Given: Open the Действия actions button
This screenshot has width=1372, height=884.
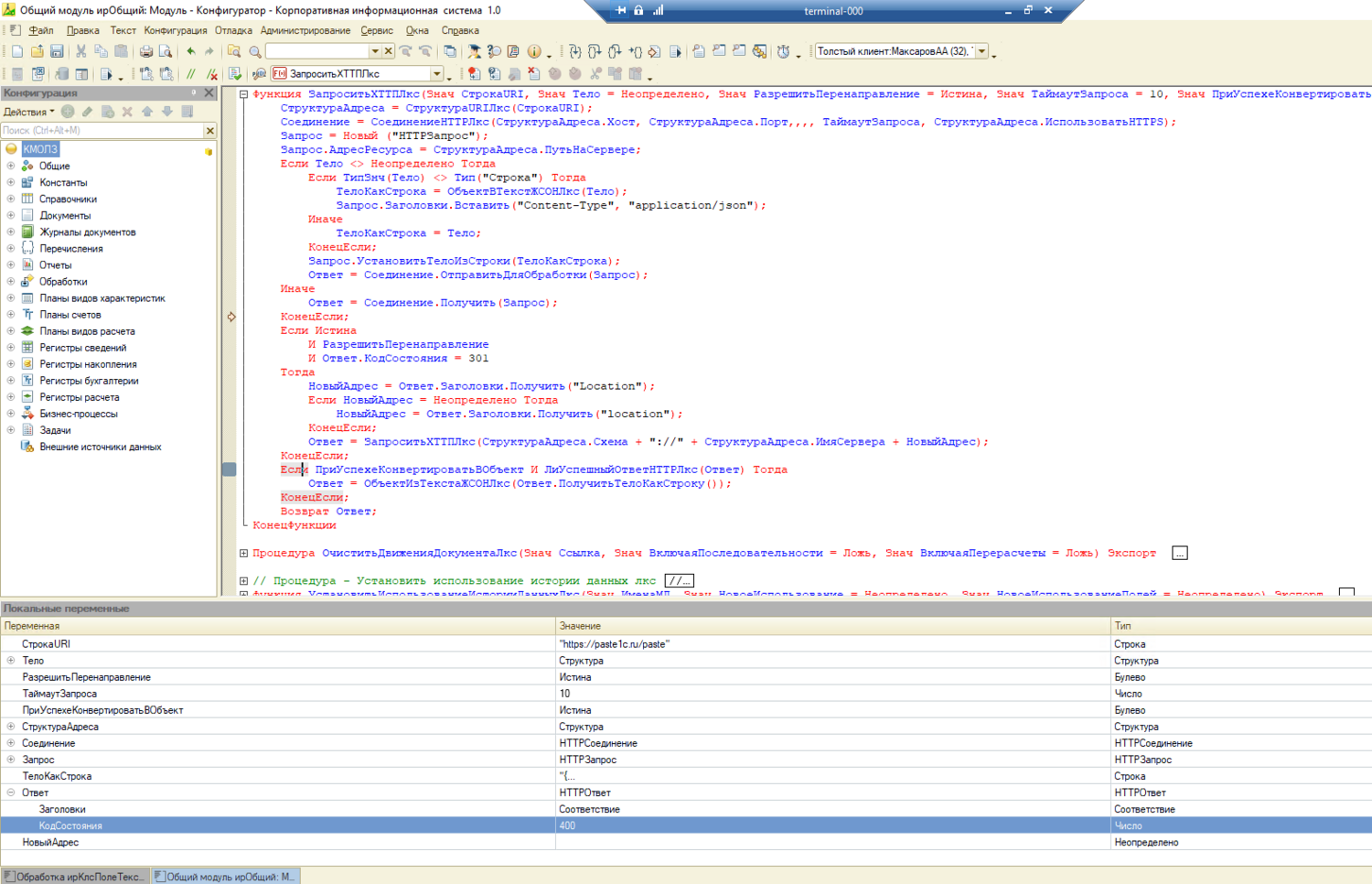Looking at the screenshot, I should [x=28, y=112].
